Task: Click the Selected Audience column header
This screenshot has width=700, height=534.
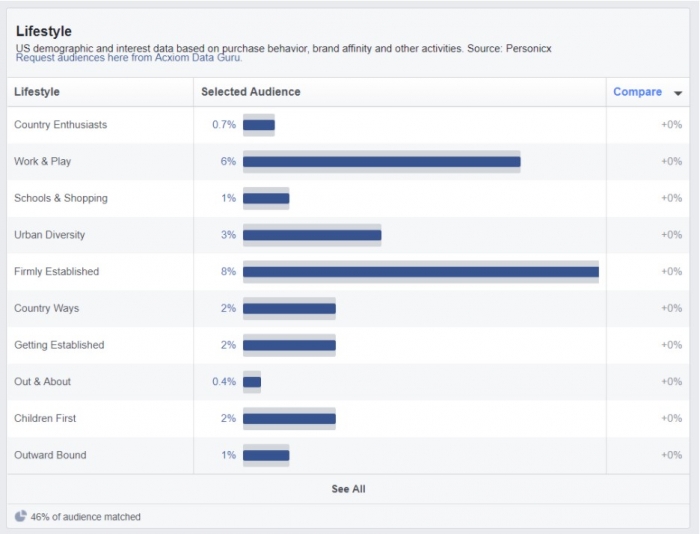Action: click(251, 92)
